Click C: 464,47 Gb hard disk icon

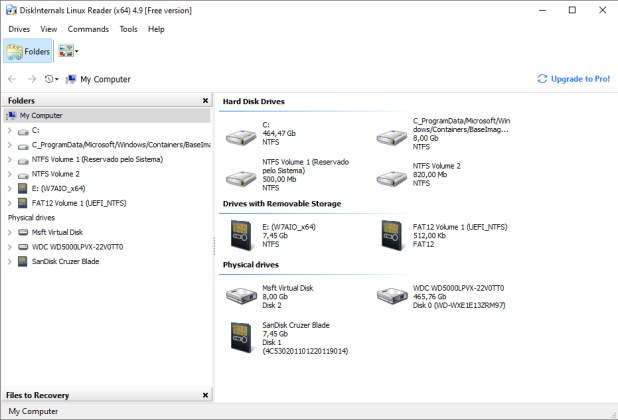click(241, 137)
